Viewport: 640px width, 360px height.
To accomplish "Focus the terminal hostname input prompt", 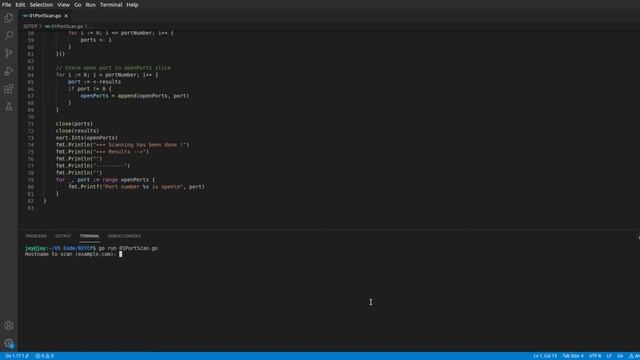I will 120,254.
